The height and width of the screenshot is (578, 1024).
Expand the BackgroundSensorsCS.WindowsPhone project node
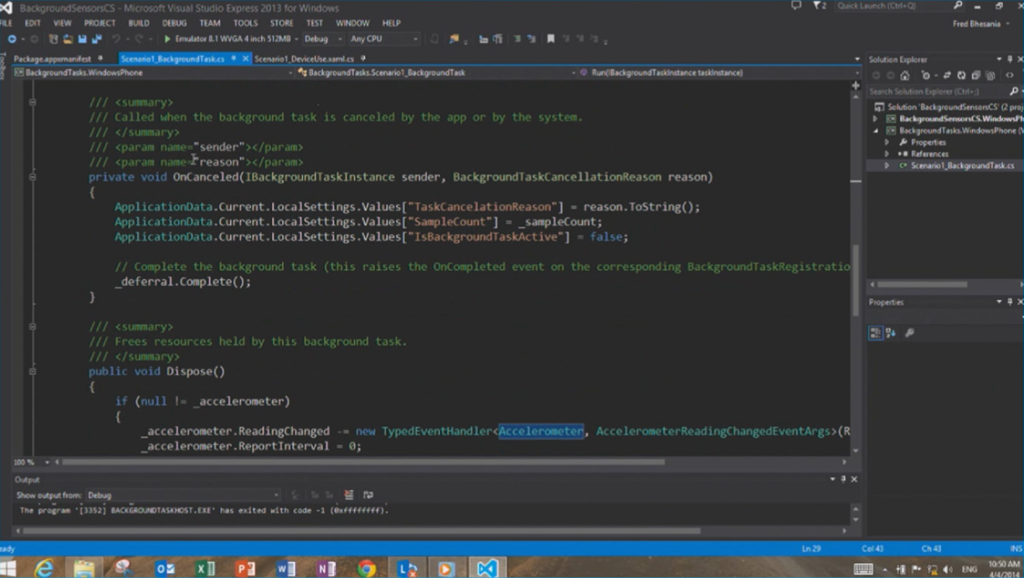pyautogui.click(x=876, y=119)
